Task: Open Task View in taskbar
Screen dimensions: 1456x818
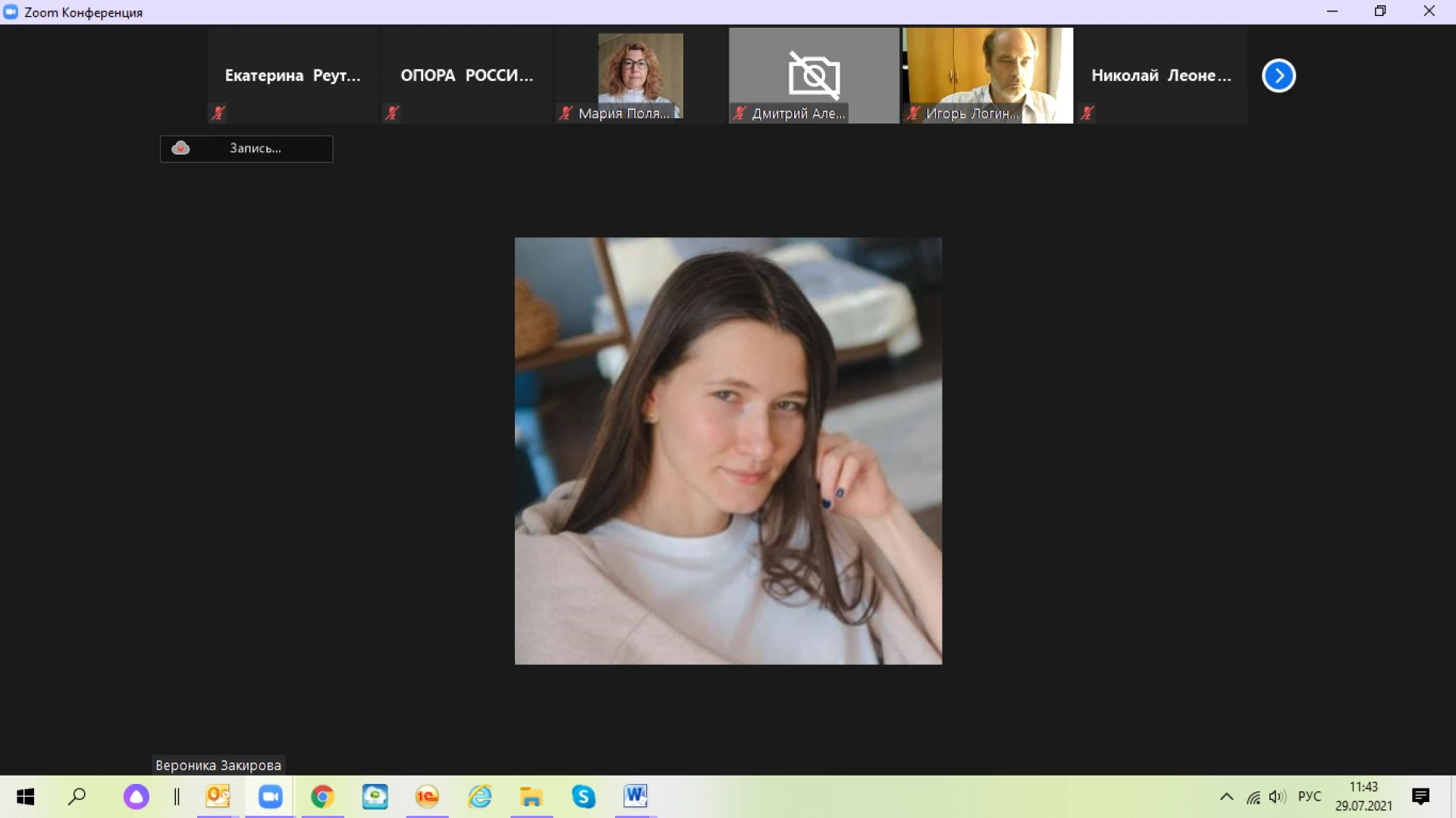Action: click(177, 797)
